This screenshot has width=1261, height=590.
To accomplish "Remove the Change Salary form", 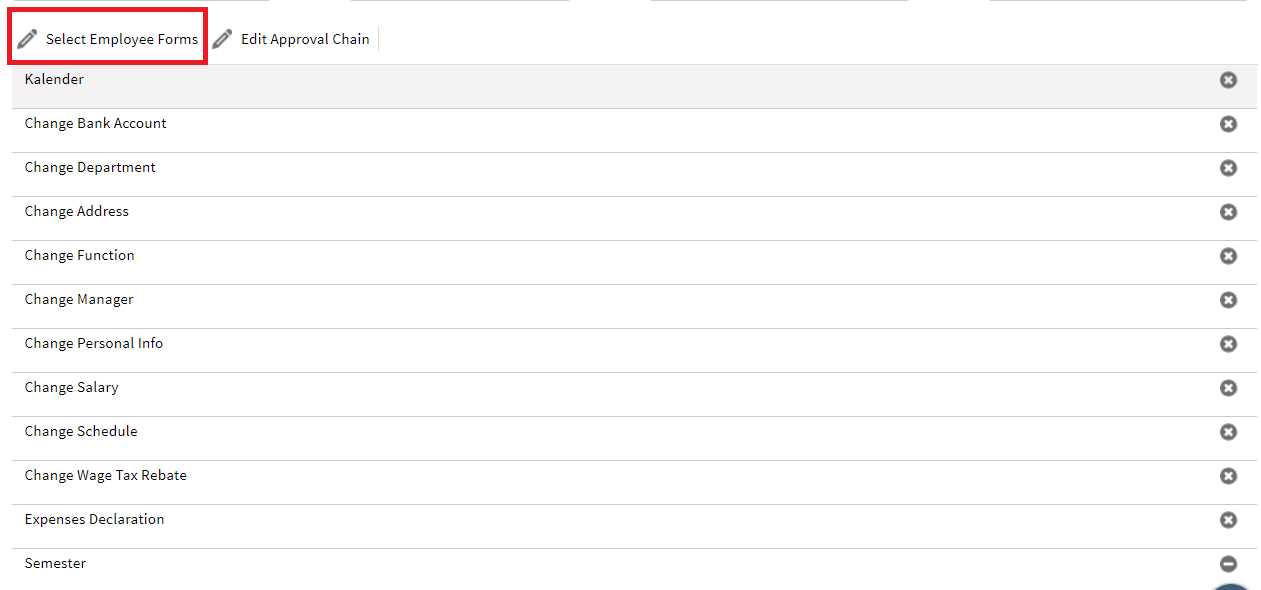I will (1228, 388).
